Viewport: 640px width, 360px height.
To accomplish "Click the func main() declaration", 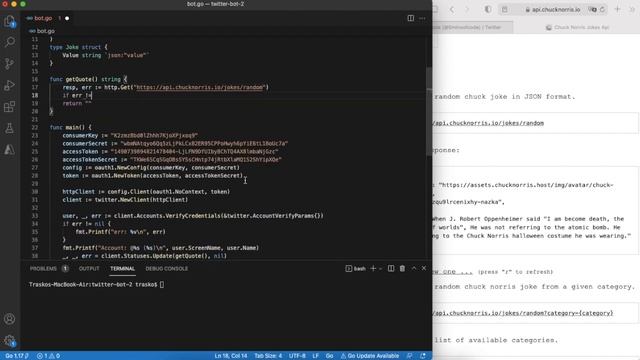I will pos(71,127).
